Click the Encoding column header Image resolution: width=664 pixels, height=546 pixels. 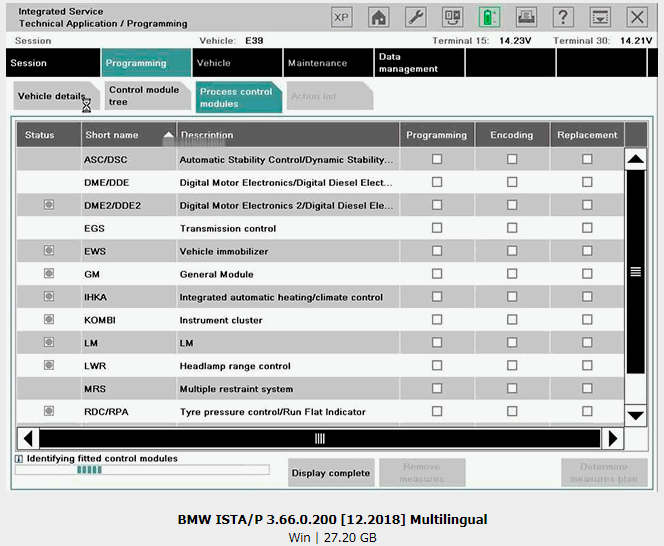coord(512,135)
